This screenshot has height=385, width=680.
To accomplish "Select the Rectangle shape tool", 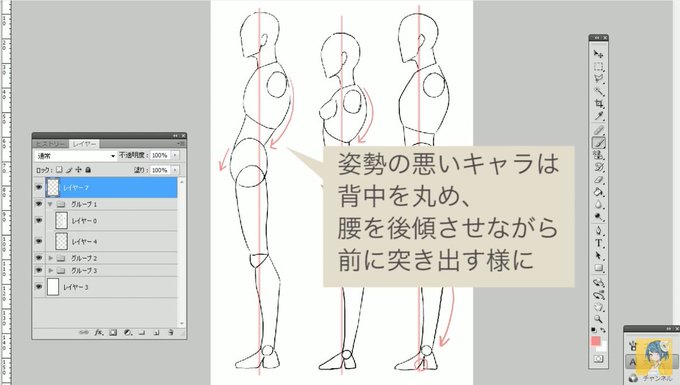I will (x=598, y=268).
